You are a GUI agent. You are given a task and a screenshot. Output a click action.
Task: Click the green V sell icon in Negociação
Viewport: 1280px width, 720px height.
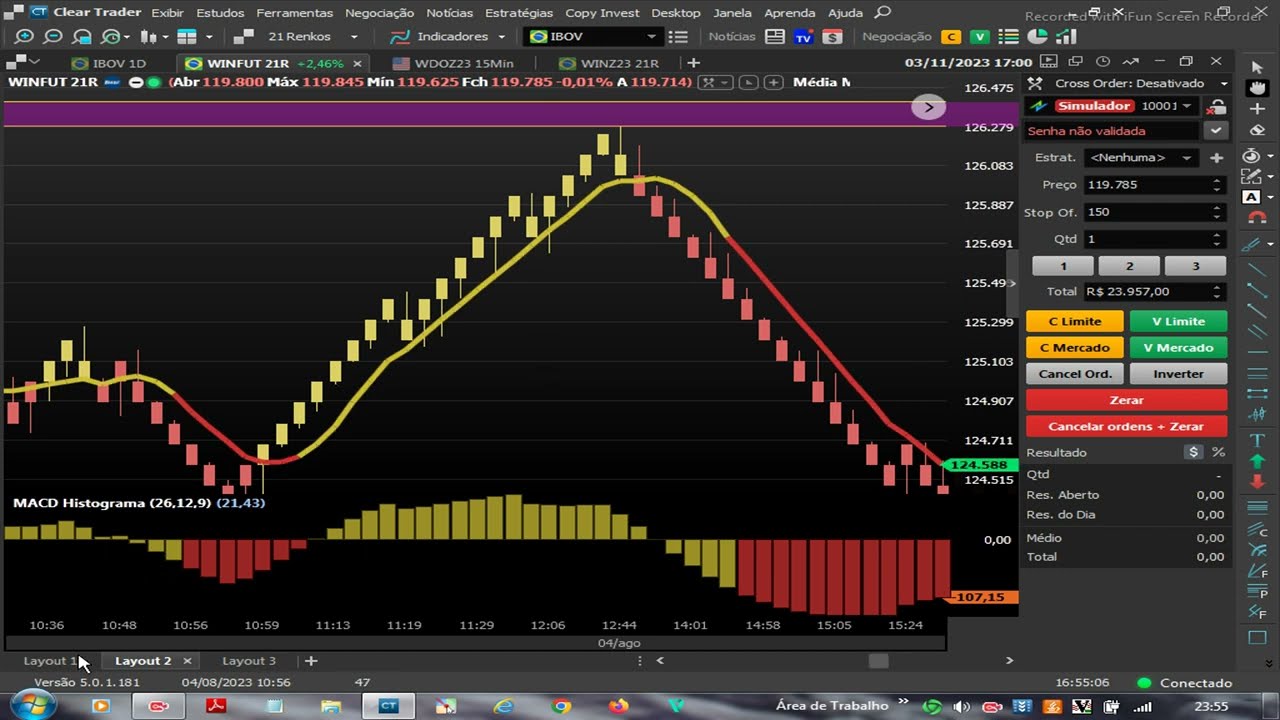click(x=980, y=36)
